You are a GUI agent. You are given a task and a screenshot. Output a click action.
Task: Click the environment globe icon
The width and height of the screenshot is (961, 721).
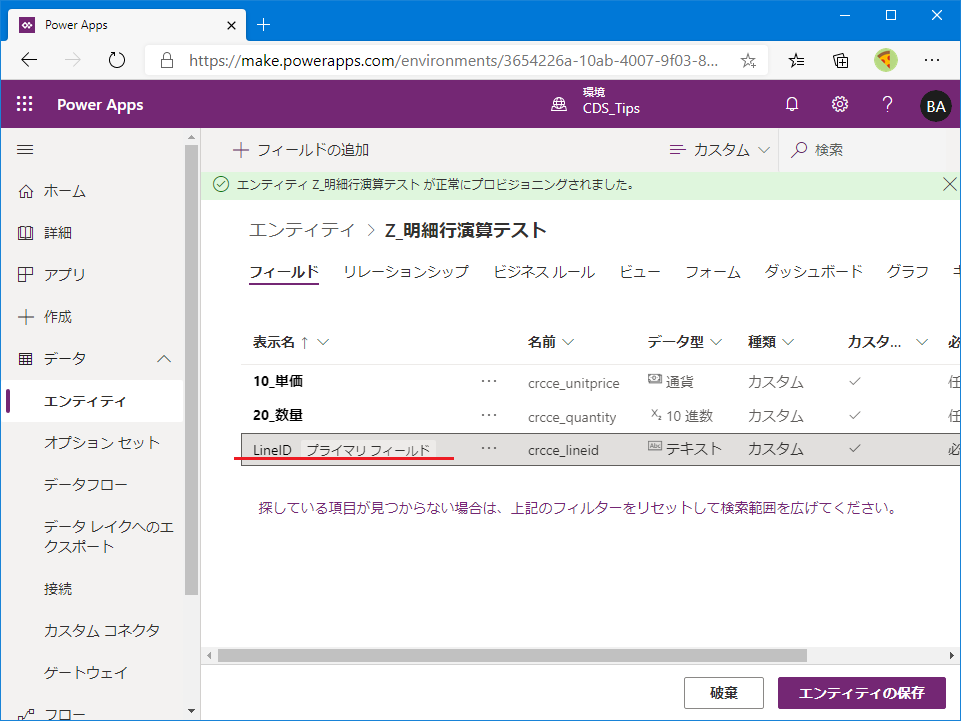[558, 104]
